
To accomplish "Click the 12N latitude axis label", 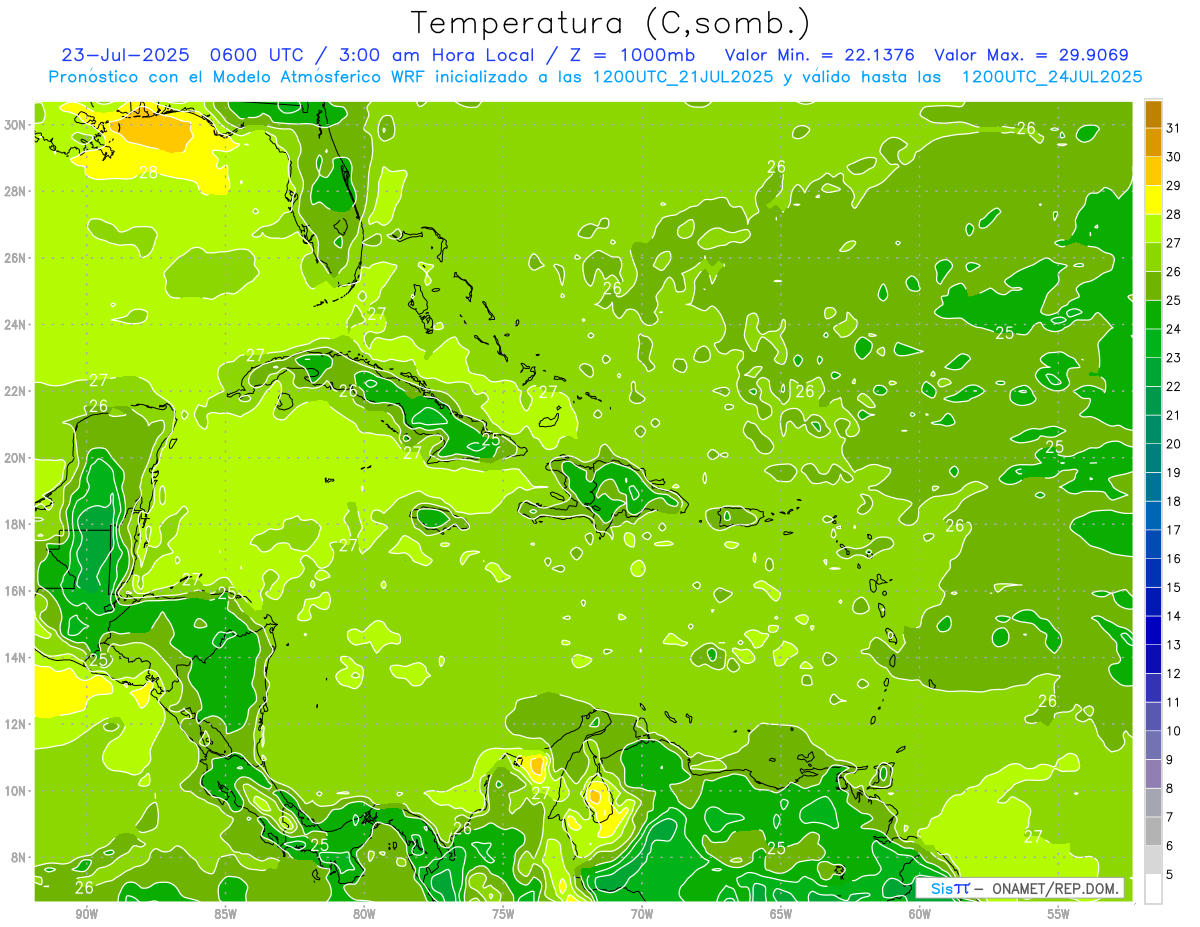I will 15,724.
